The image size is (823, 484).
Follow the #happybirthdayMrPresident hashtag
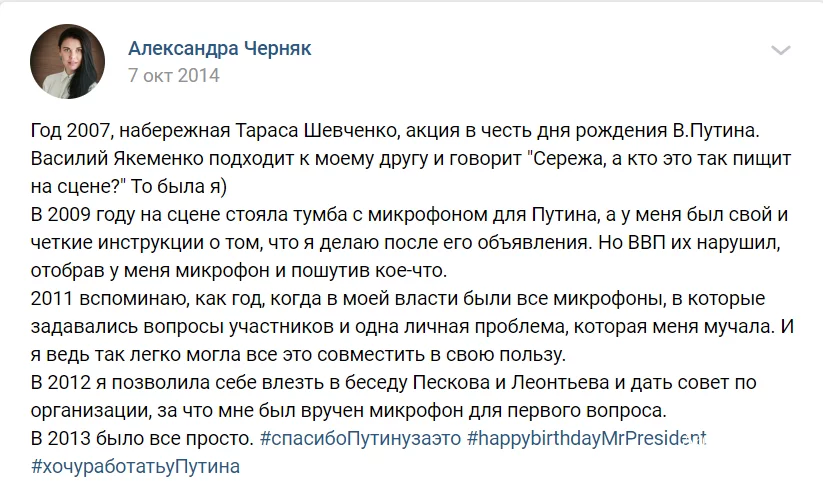click(x=586, y=438)
